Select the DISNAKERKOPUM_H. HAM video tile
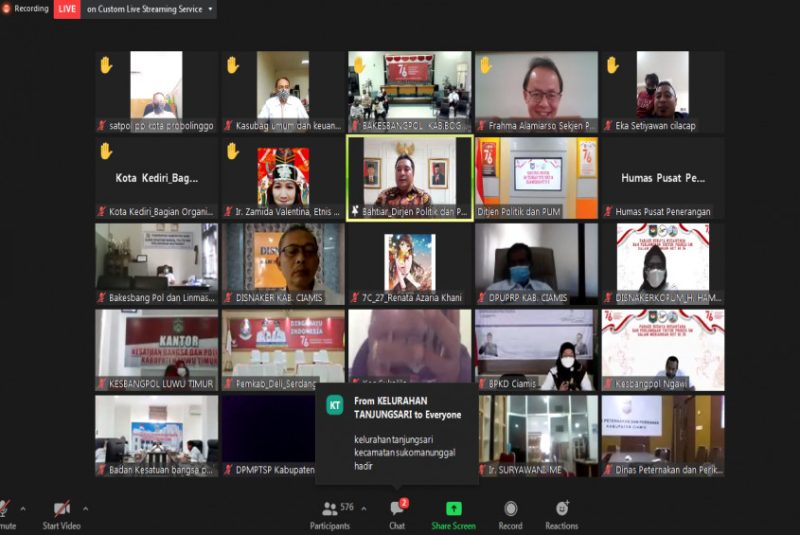The width and height of the screenshot is (800, 535). [x=663, y=264]
